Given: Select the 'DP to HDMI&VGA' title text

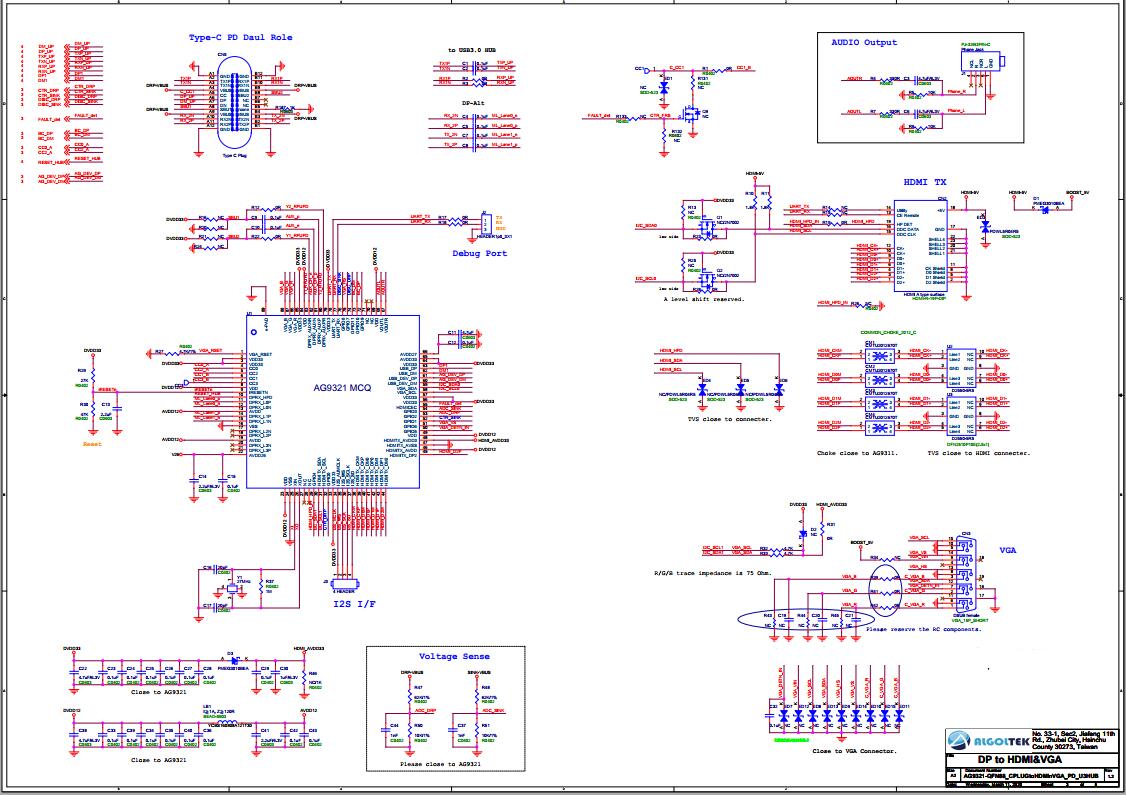Looking at the screenshot, I should pos(1019,760).
